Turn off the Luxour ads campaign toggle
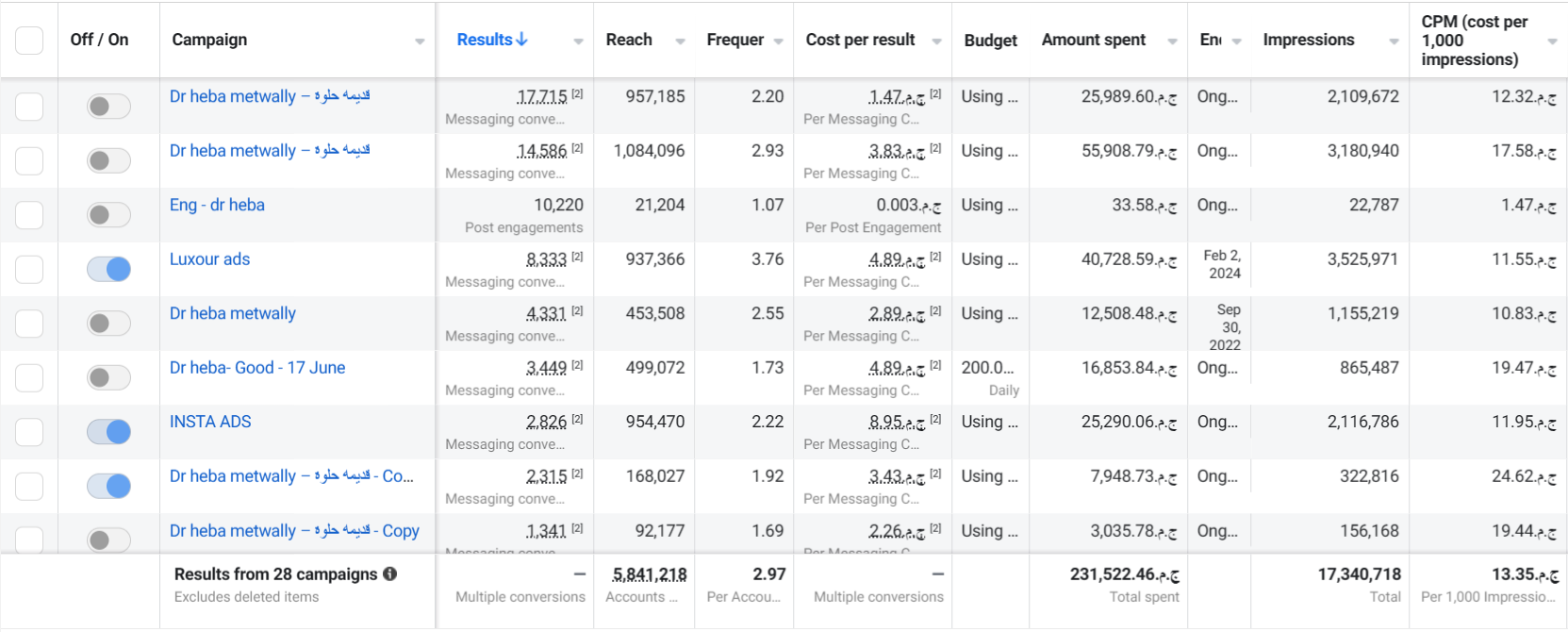This screenshot has height=632, width=1568. point(108,270)
